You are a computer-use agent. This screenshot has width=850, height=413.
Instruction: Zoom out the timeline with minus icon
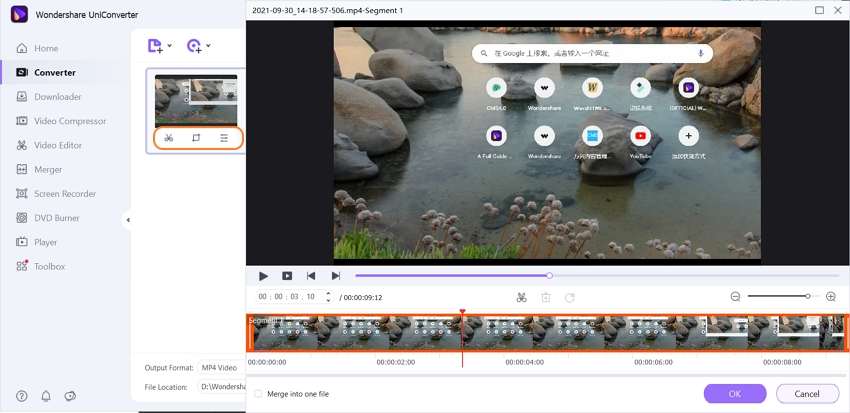pos(736,296)
